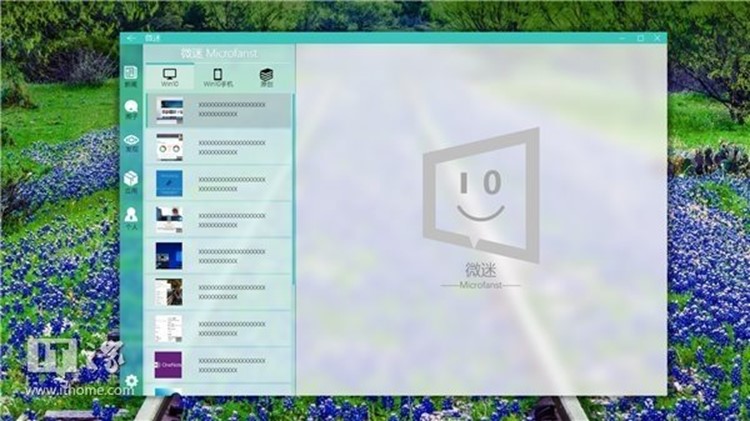Open the first highlighted article in list

click(x=219, y=111)
